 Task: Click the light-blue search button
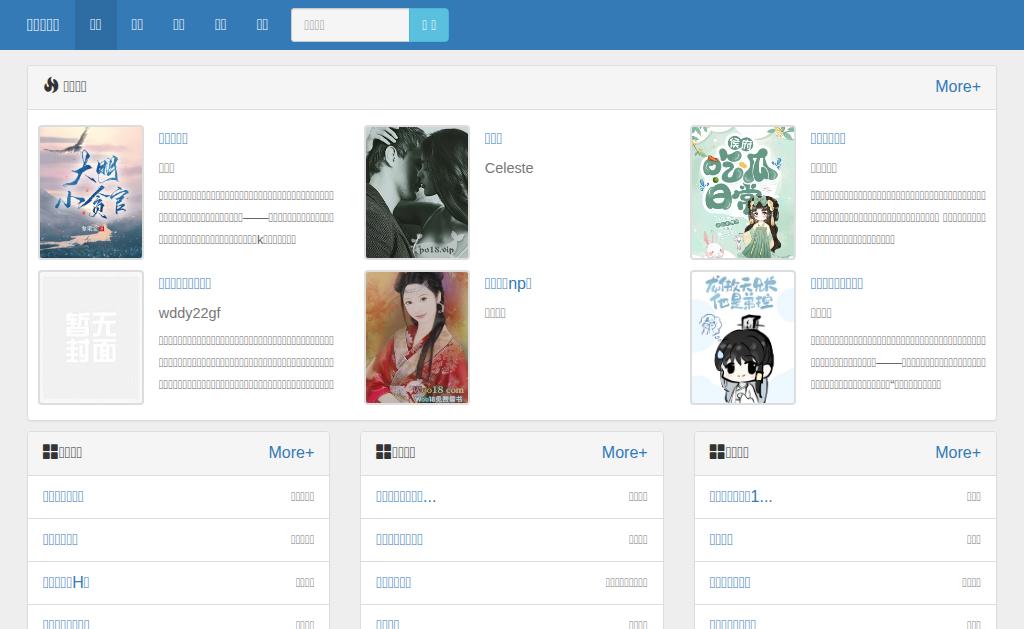pos(429,25)
